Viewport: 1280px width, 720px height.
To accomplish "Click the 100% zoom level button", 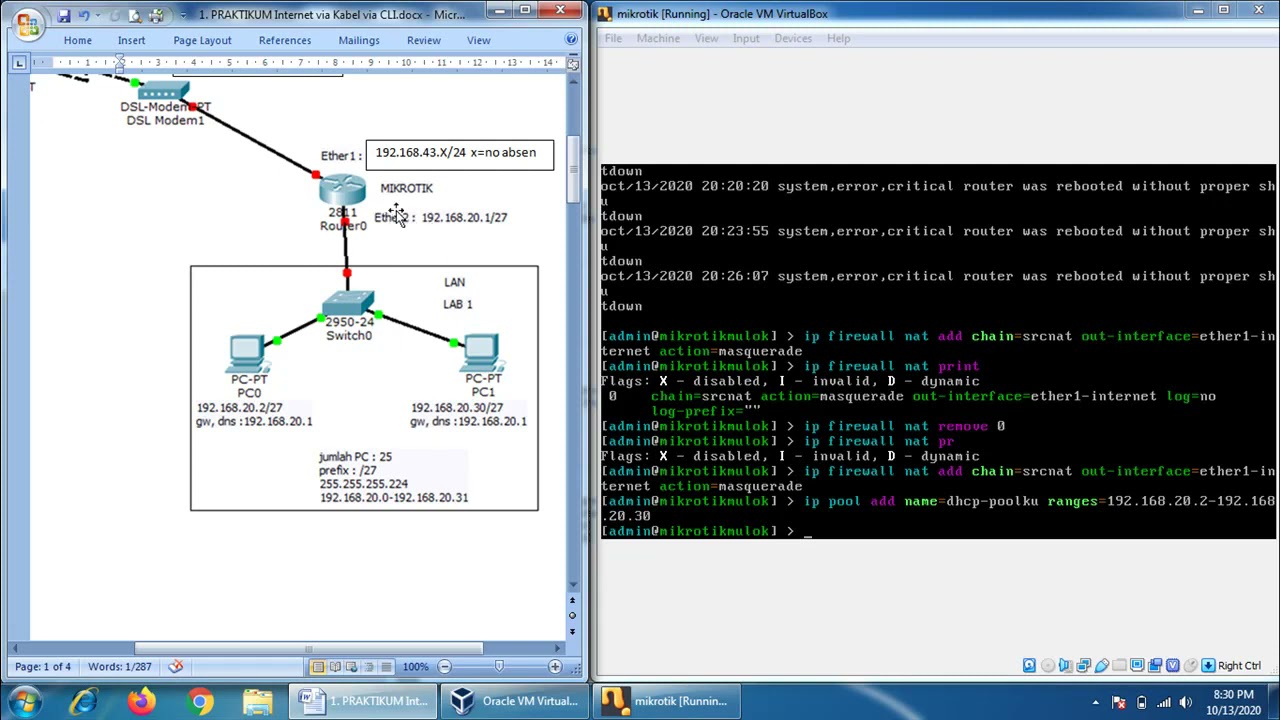I will 415,667.
